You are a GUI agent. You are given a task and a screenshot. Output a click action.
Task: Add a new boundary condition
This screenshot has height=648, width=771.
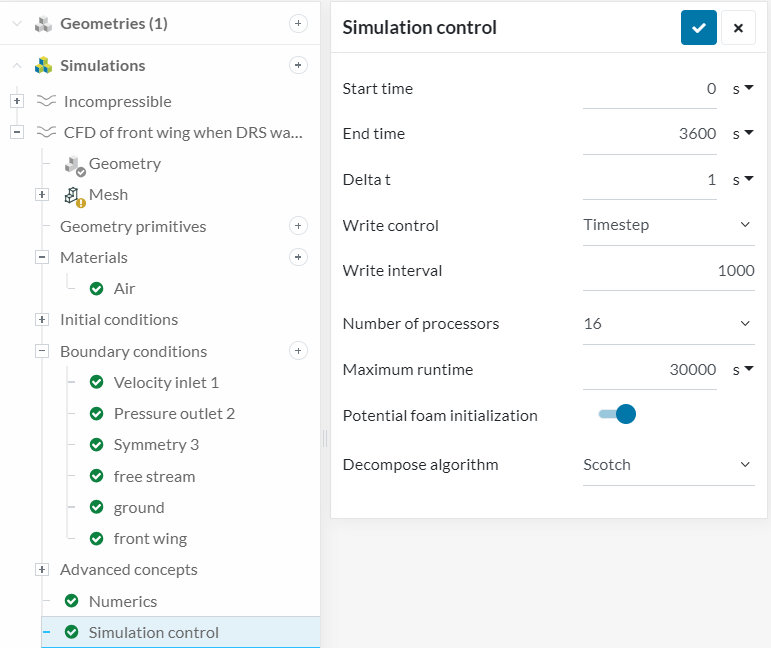[x=298, y=351]
